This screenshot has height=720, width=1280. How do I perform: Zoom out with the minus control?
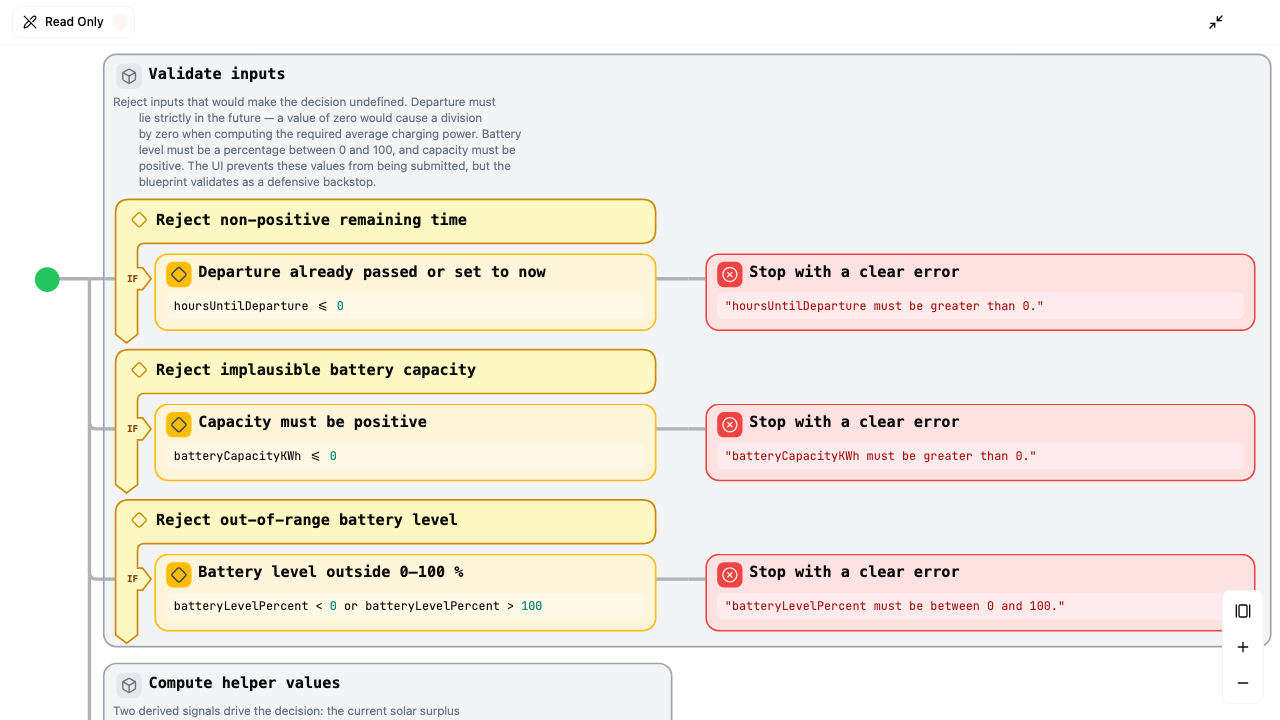[1243, 683]
